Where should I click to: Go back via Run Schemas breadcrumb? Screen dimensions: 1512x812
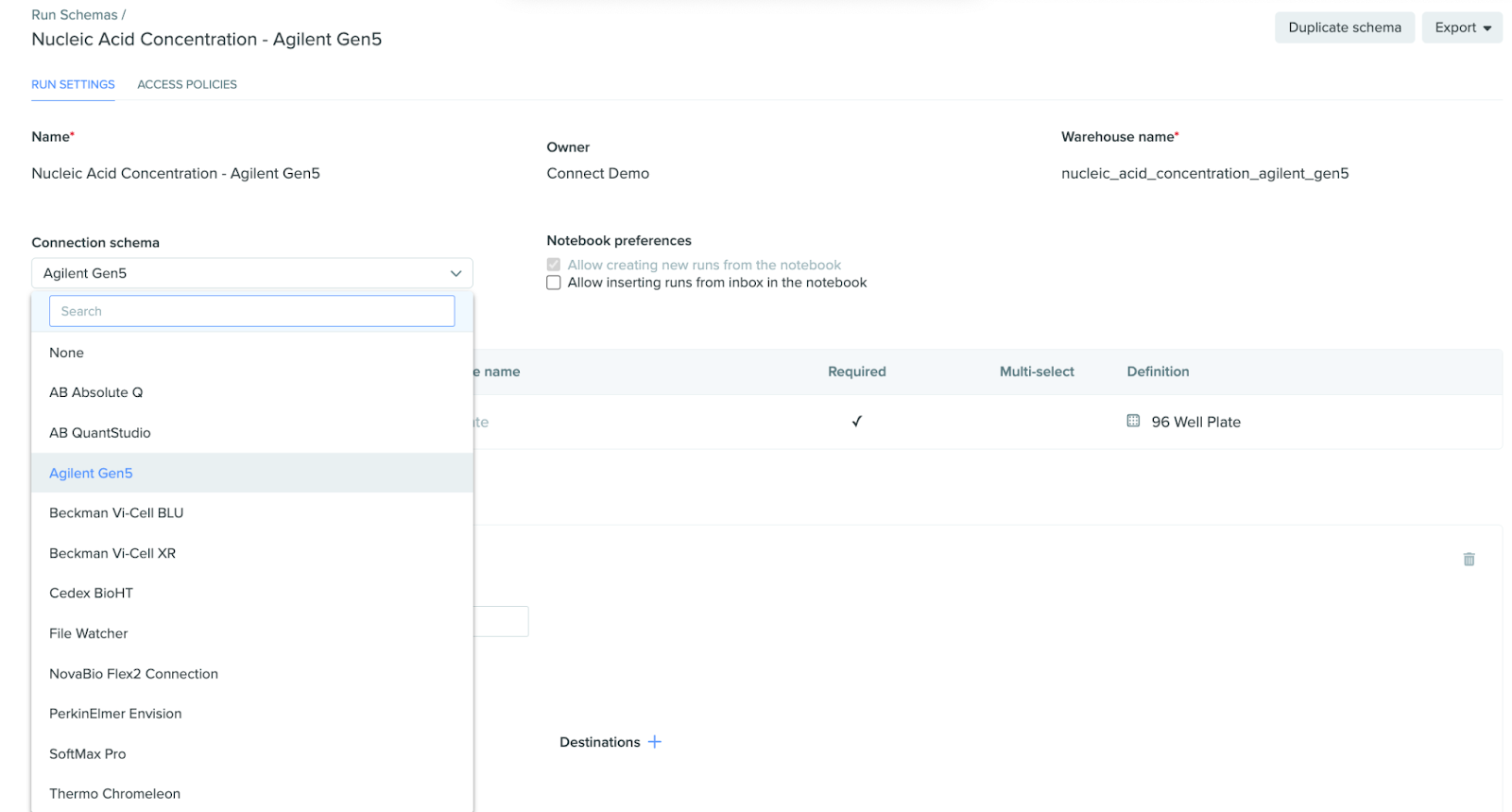pyautogui.click(x=75, y=15)
